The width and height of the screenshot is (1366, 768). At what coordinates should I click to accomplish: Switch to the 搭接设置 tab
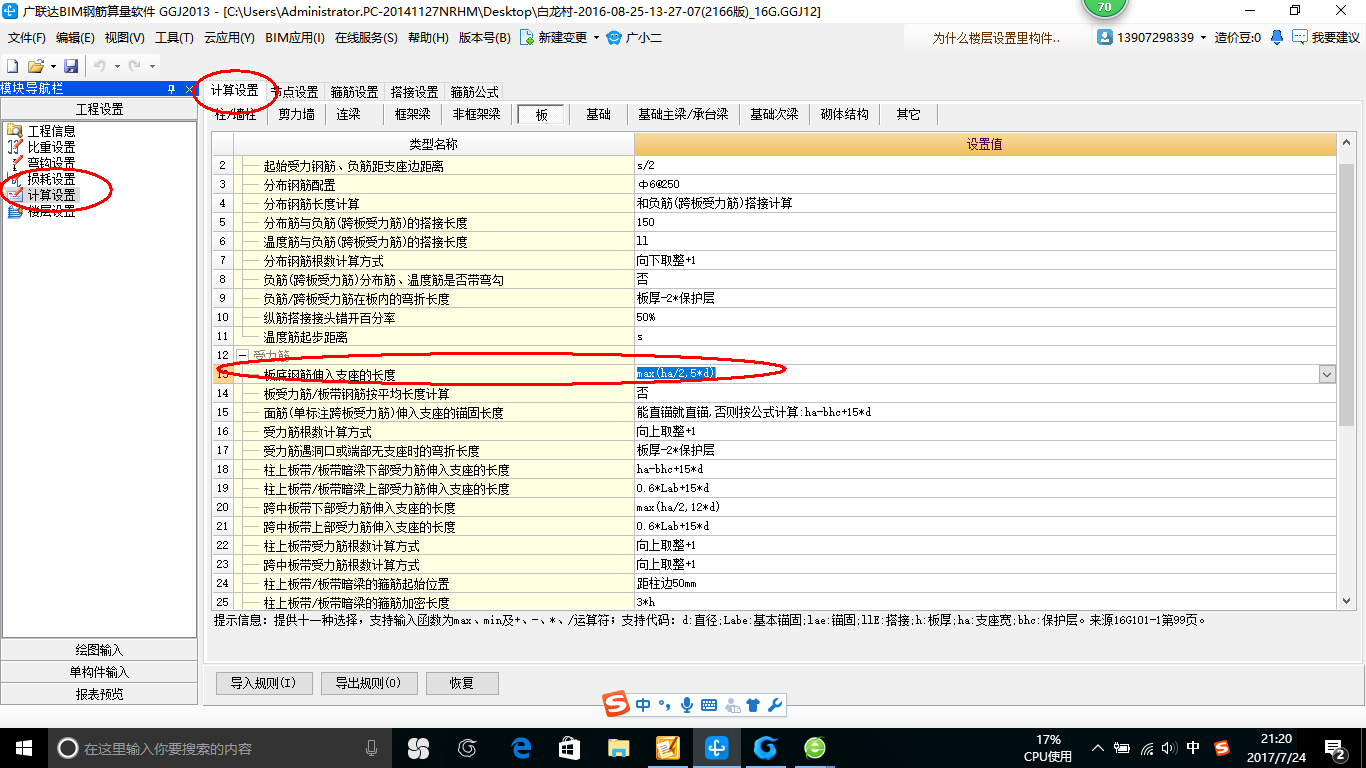pyautogui.click(x=415, y=92)
